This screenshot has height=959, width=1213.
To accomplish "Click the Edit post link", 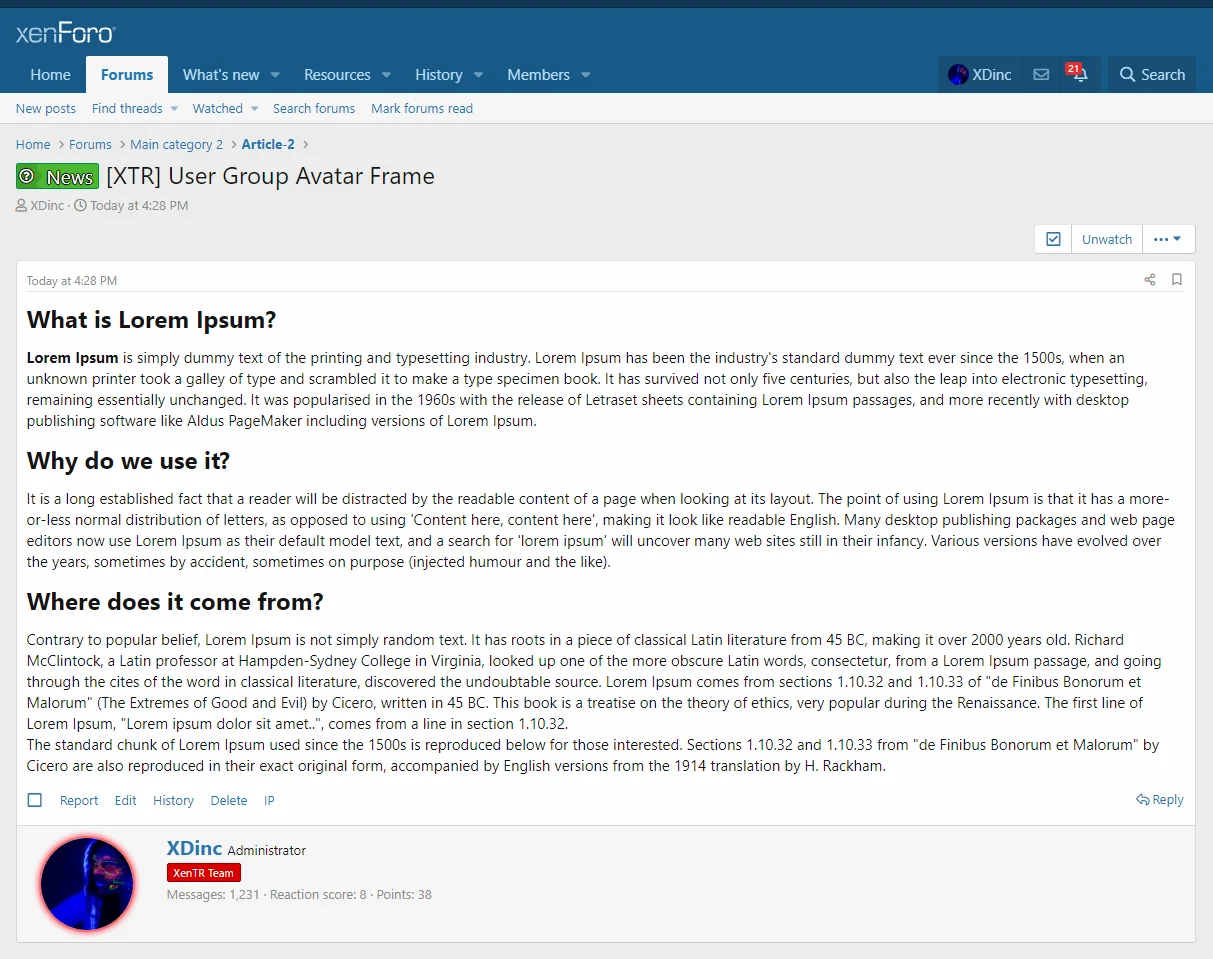I will tap(125, 800).
